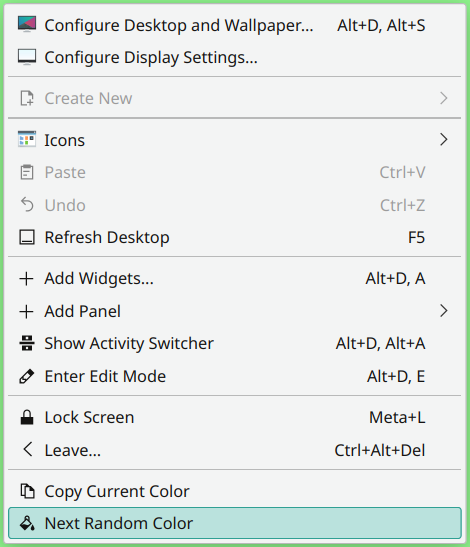This screenshot has height=547, width=470.
Task: Click the padlock icon for Lock Screen
Action: click(27, 417)
